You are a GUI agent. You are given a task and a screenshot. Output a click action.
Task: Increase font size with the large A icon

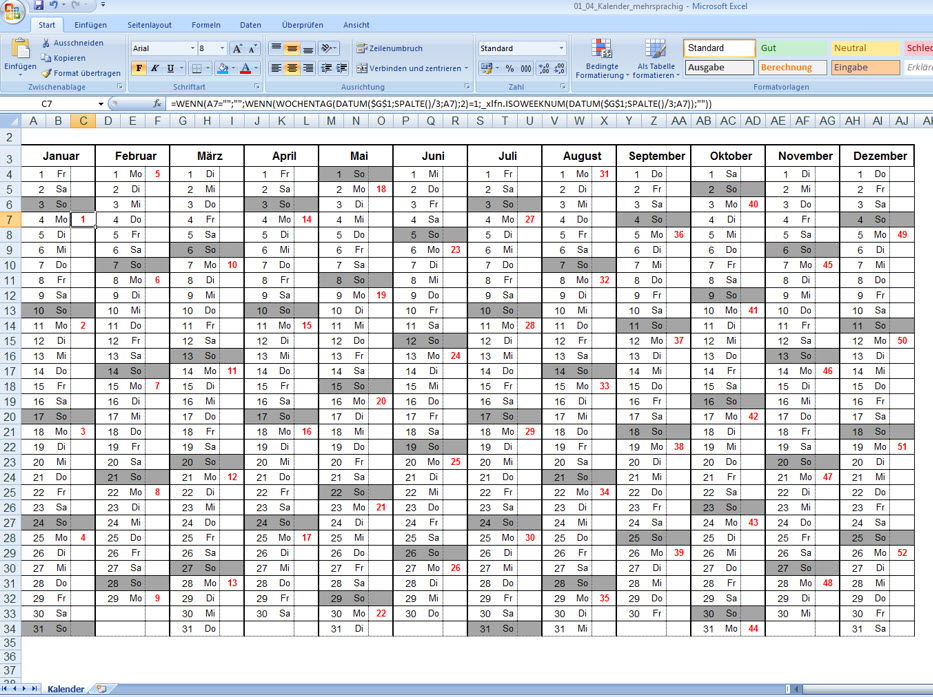coord(238,48)
